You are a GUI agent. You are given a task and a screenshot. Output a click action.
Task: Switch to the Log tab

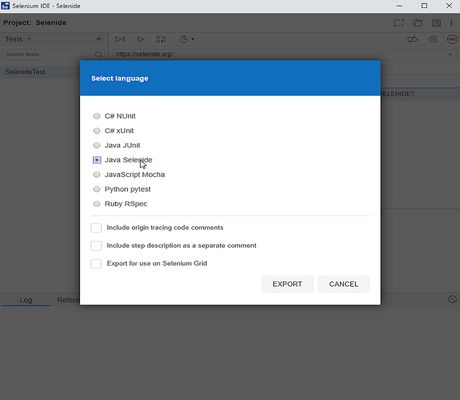(26, 300)
